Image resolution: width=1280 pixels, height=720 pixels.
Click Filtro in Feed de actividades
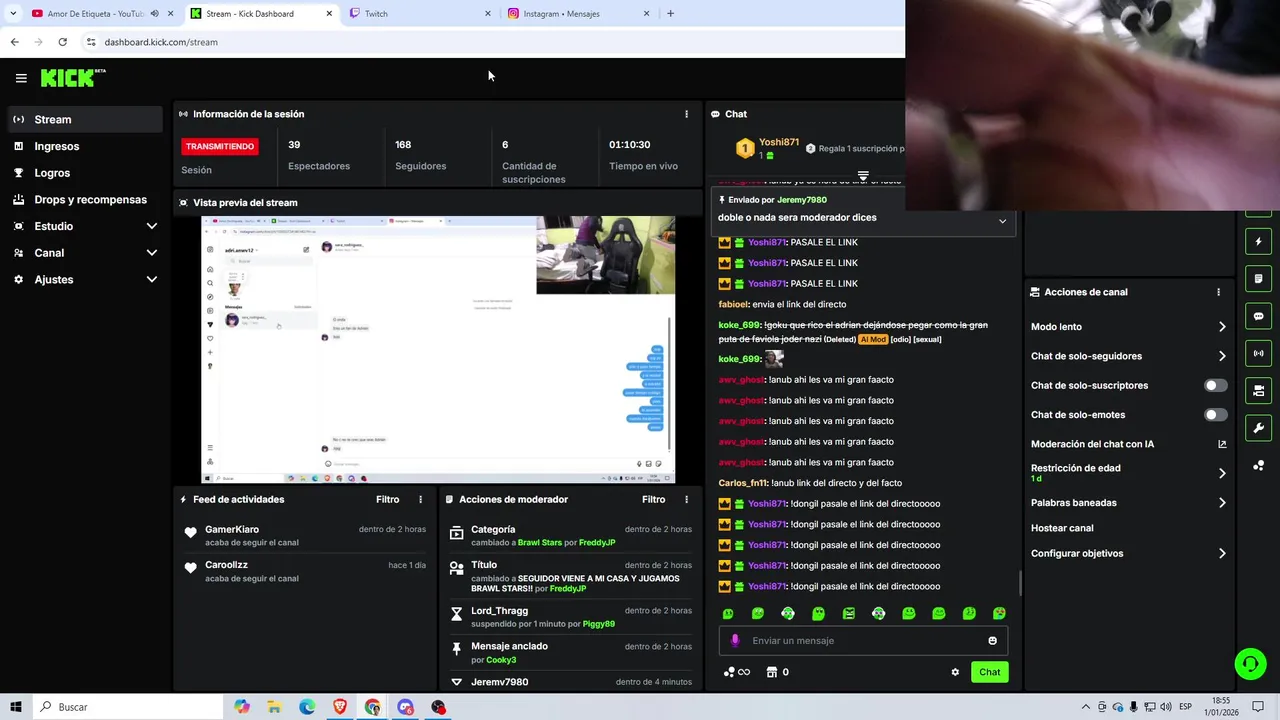point(387,499)
